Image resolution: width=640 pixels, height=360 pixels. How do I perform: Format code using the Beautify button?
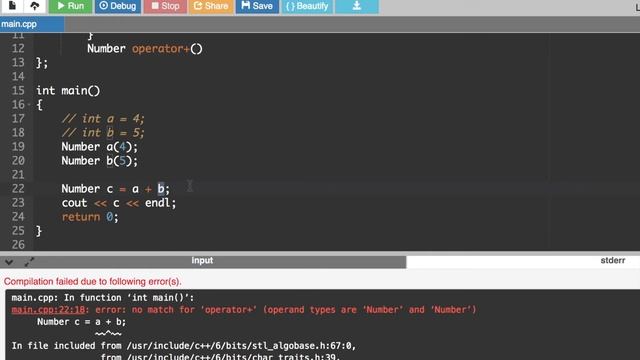307,6
